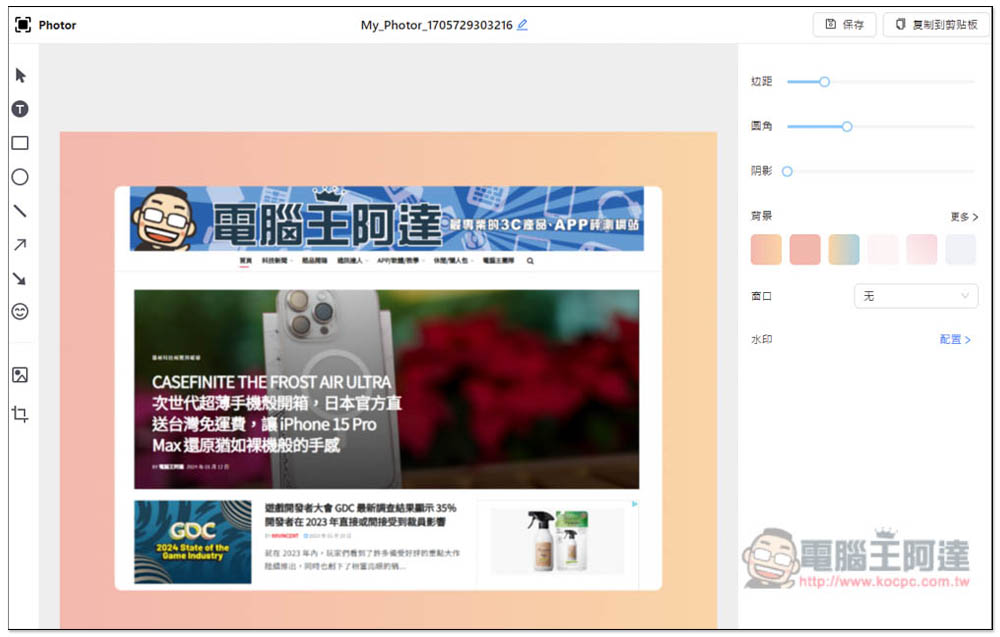Choose the Rectangle shape tool
This screenshot has width=1000, height=637.
[20, 143]
